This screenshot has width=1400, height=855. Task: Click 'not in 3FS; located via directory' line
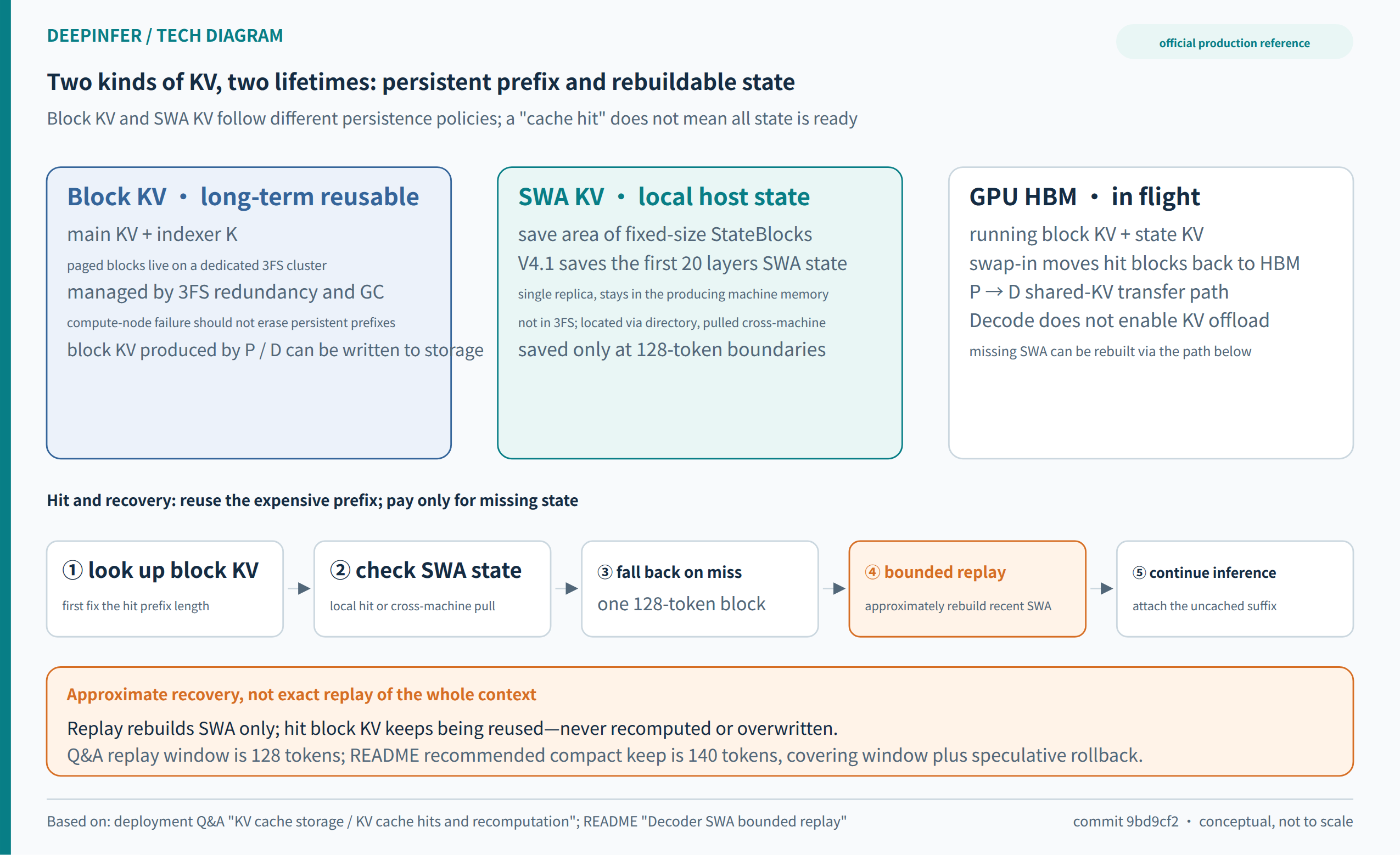(671, 323)
